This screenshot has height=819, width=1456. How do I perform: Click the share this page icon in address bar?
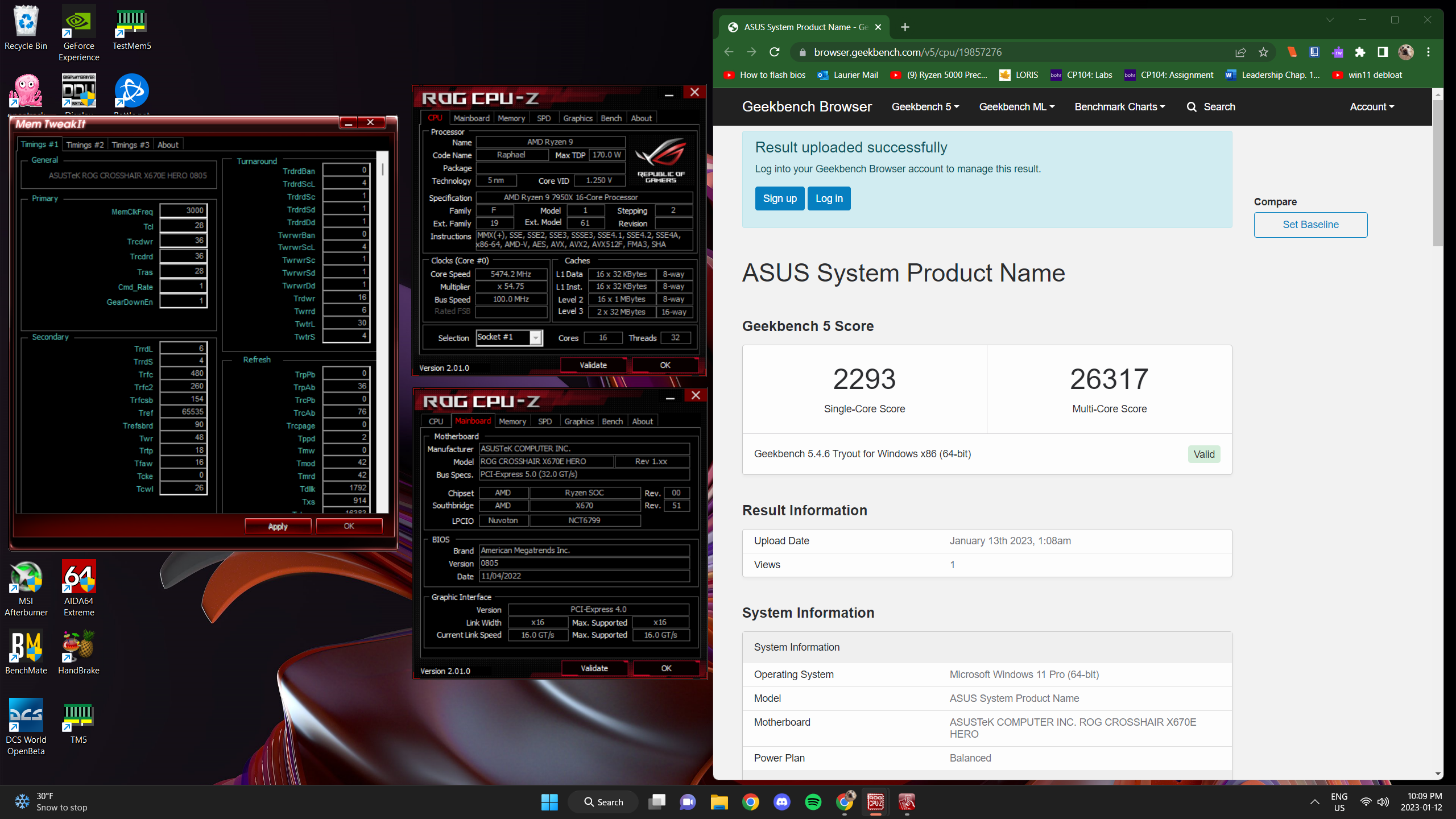1240,52
